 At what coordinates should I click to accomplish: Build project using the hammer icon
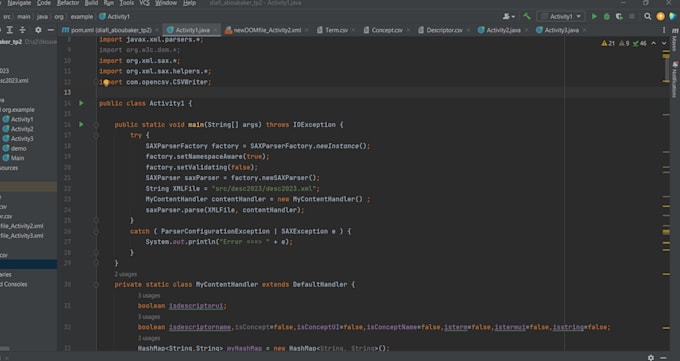coord(527,16)
